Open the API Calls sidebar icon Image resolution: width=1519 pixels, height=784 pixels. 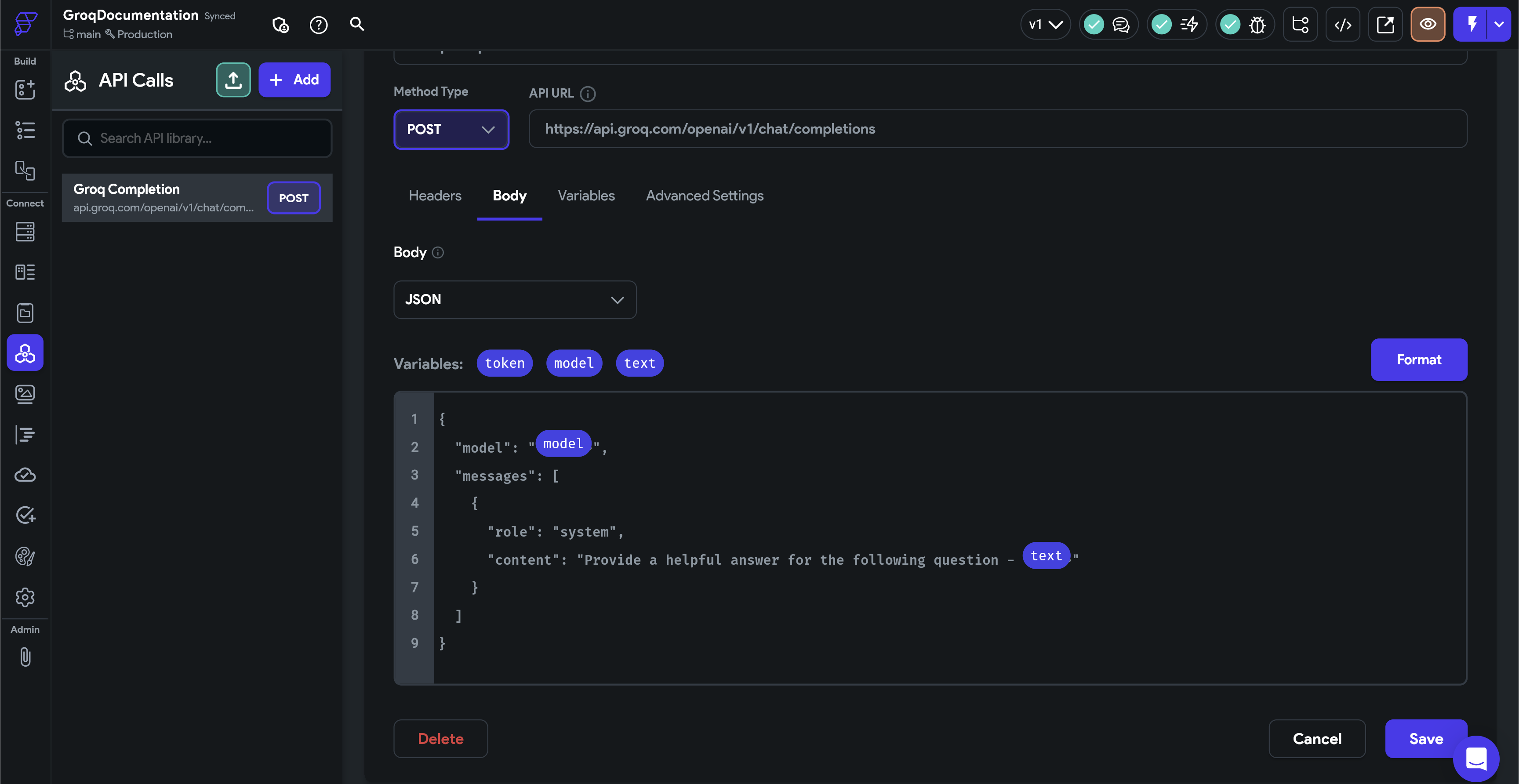(x=25, y=352)
